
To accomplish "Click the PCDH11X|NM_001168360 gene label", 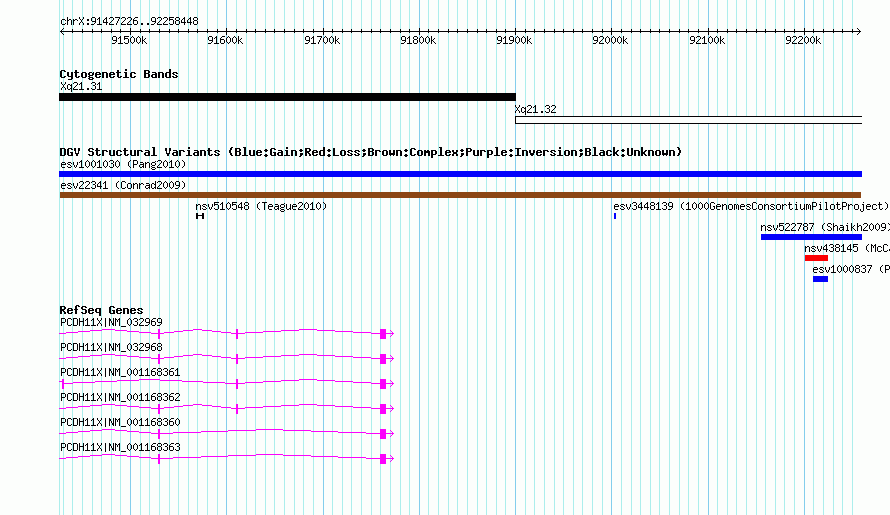I will tap(120, 422).
